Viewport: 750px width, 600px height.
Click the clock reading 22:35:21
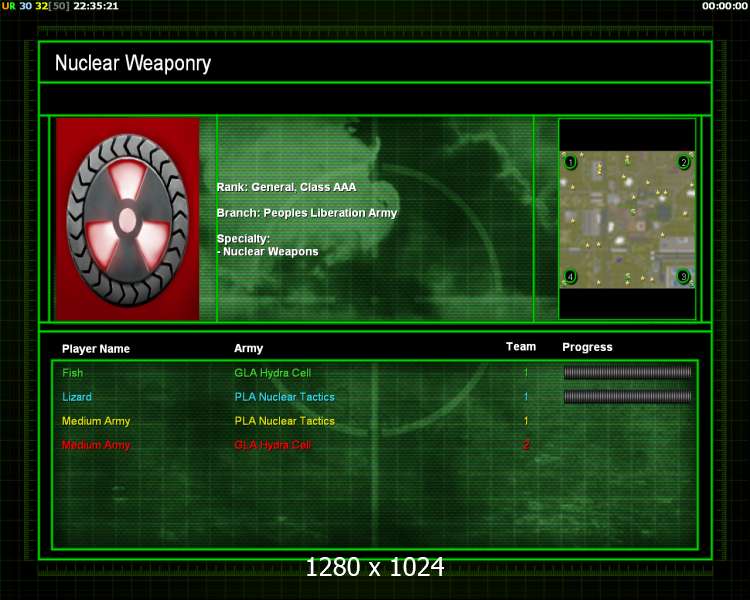tap(96, 6)
